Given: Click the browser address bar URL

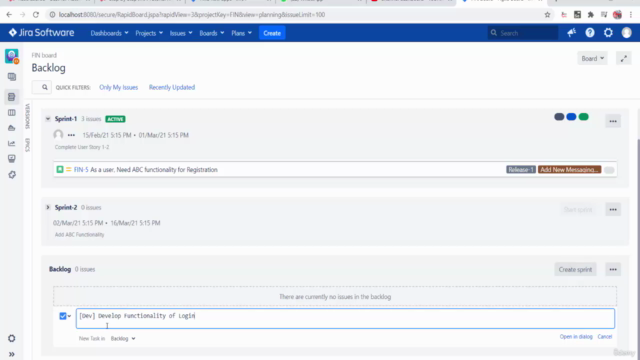Looking at the screenshot, I should point(192,15).
